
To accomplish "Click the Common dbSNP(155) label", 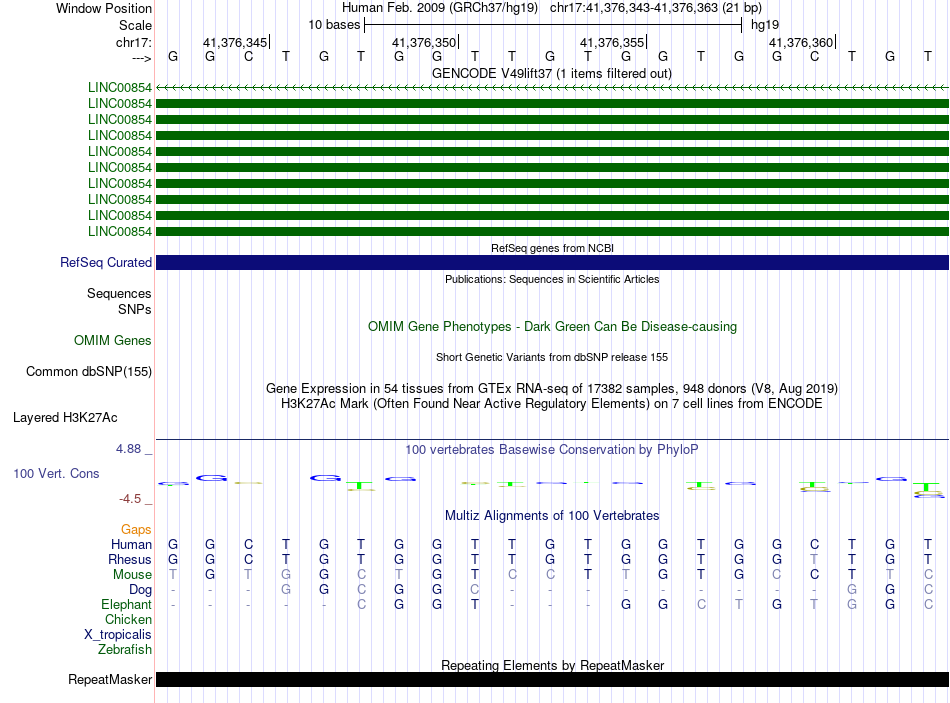I will (88, 371).
